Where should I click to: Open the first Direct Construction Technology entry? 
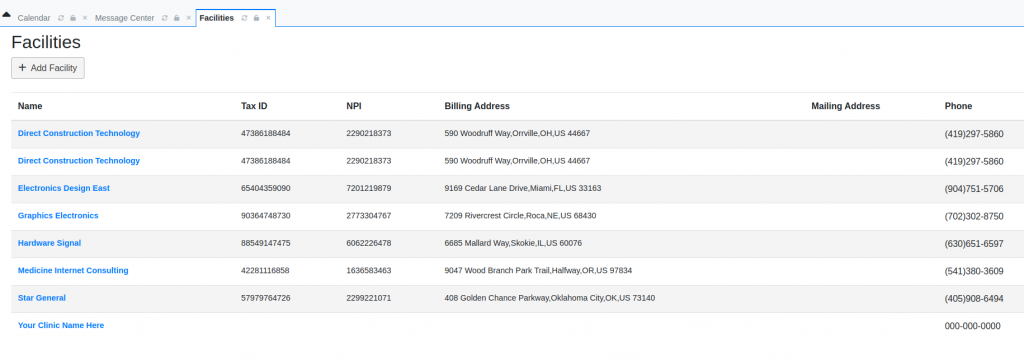pyautogui.click(x=79, y=133)
